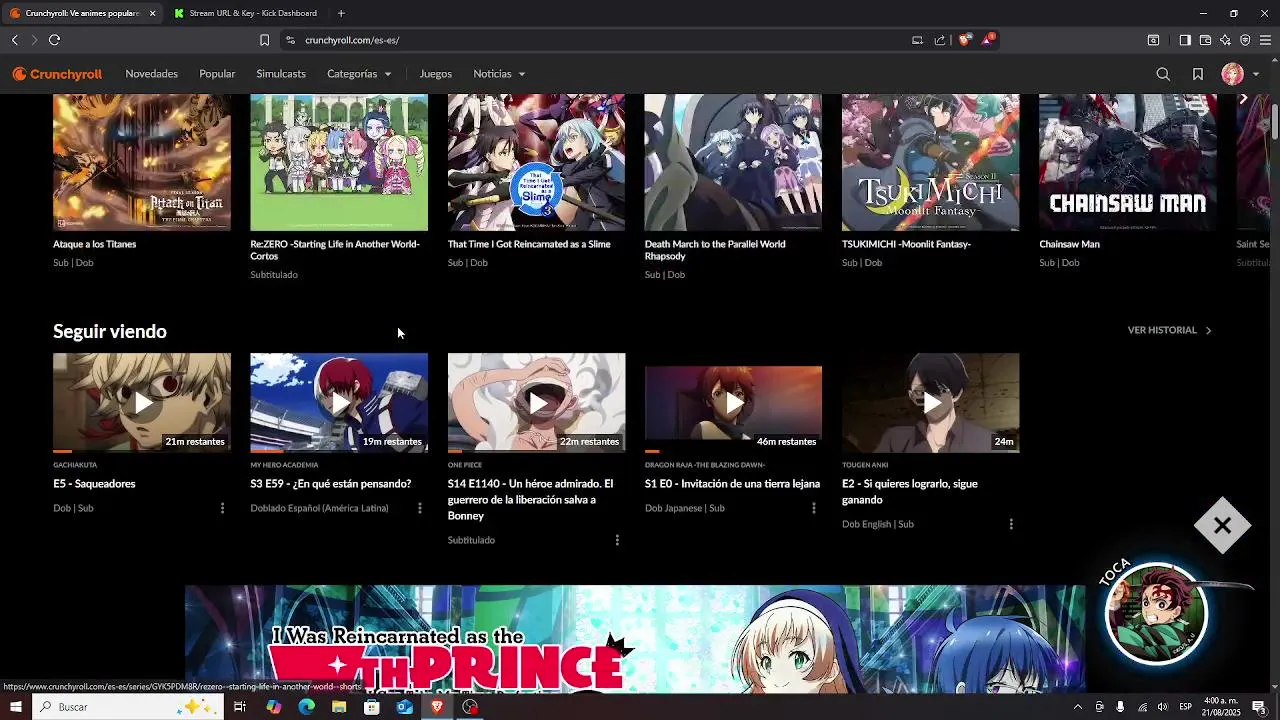Screen dimensions: 1280x720
Task: Go back with the browser back arrow
Action: click(x=15, y=40)
